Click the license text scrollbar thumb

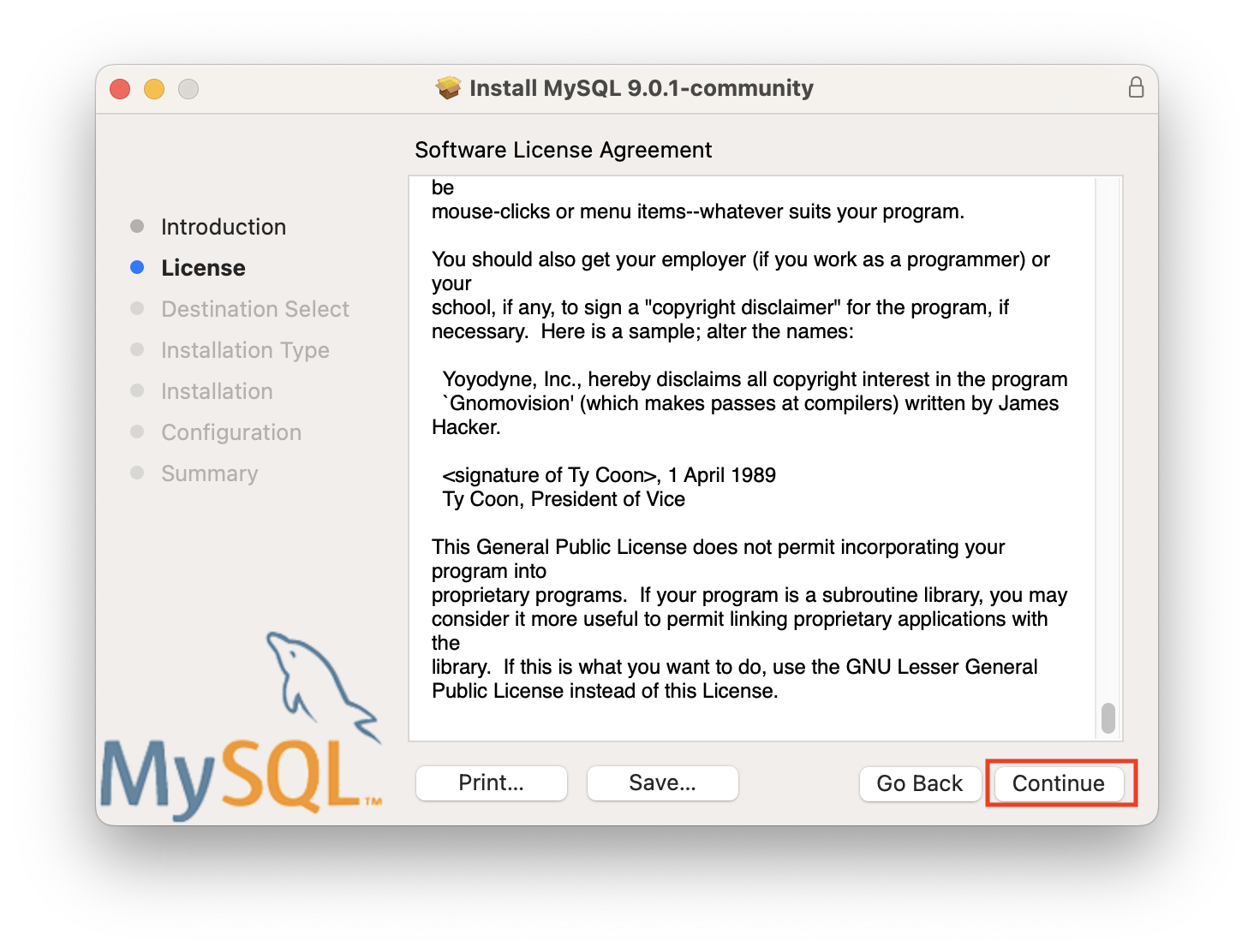(1108, 718)
